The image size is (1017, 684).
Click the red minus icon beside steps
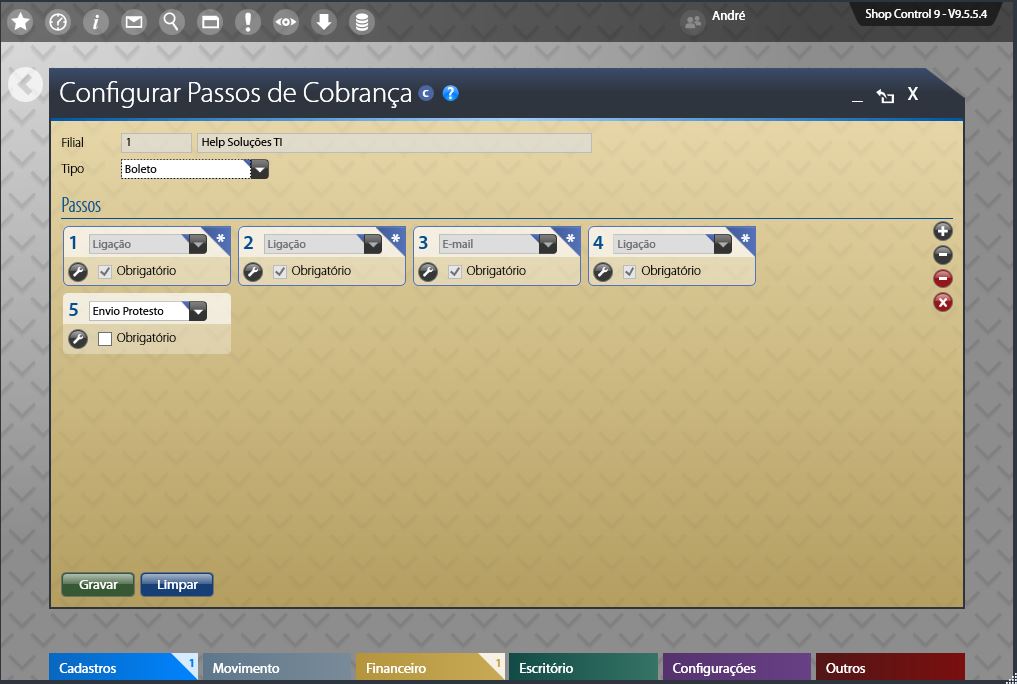[942, 278]
